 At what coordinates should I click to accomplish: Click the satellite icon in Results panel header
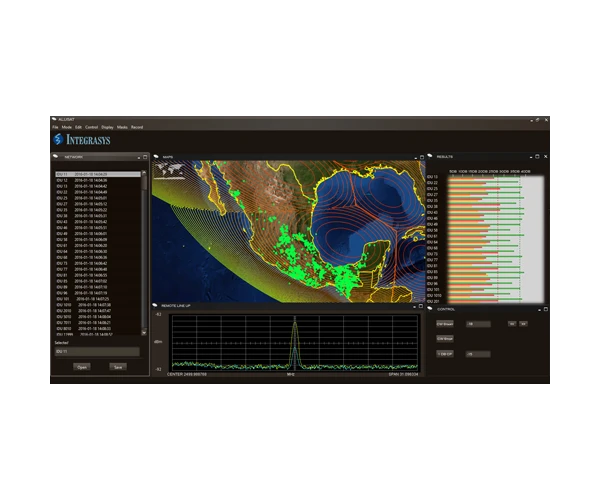coord(430,156)
